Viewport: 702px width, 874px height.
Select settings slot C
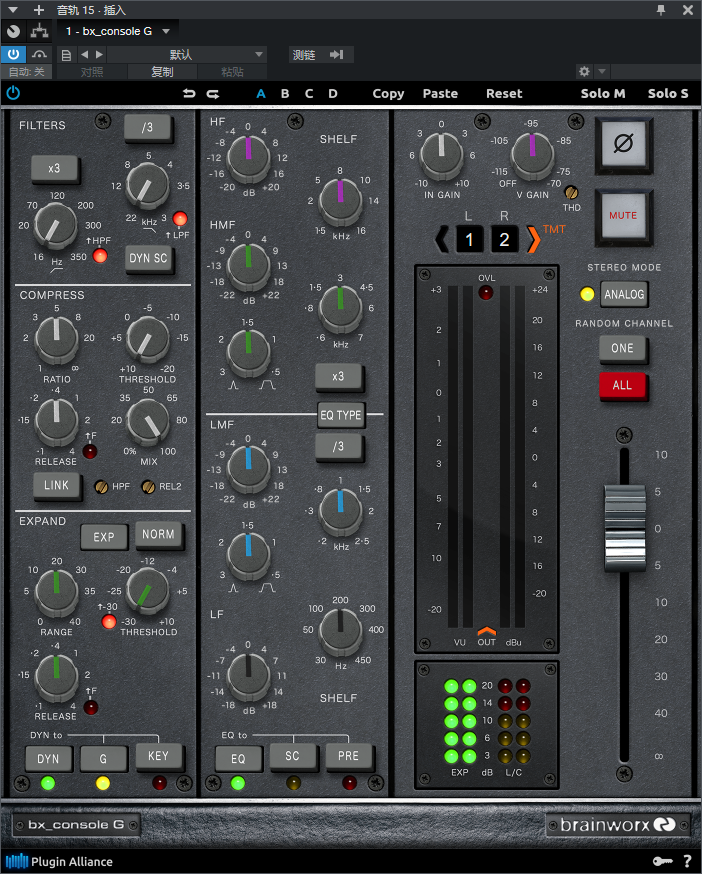coord(309,94)
